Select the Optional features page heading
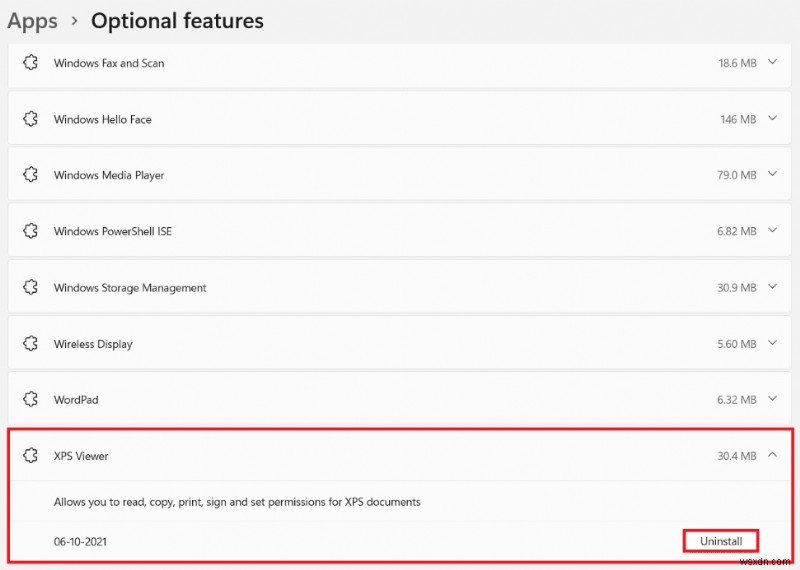The height and width of the screenshot is (570, 800). pos(177,20)
